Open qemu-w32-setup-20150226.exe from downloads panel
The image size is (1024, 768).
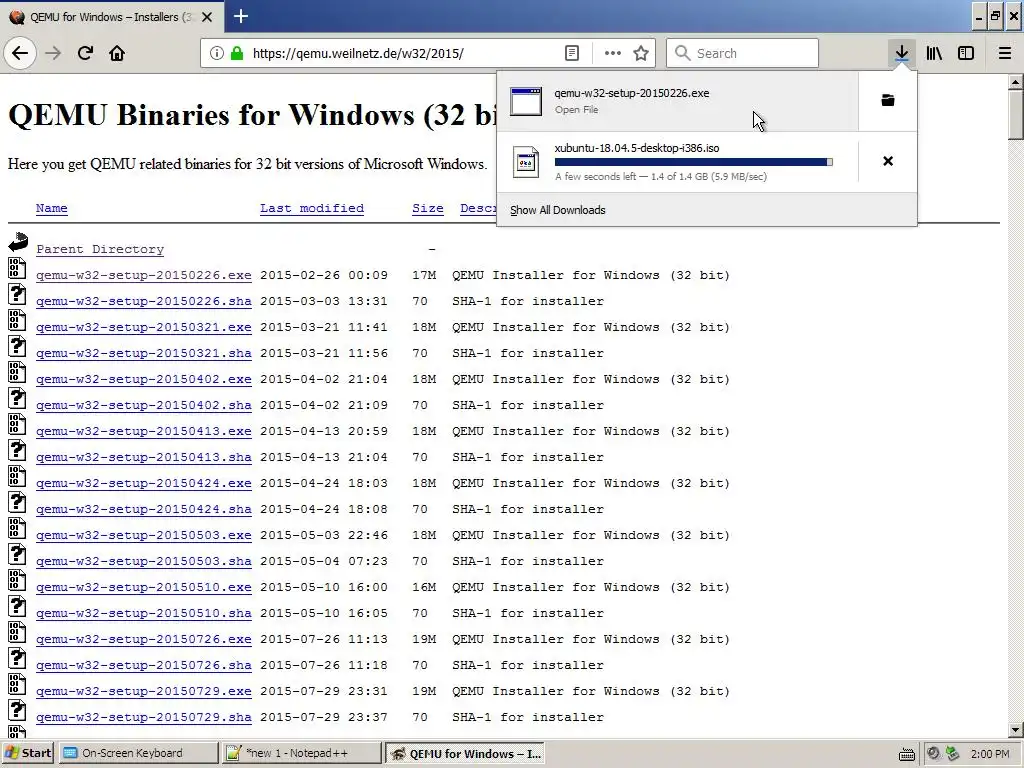click(x=677, y=101)
